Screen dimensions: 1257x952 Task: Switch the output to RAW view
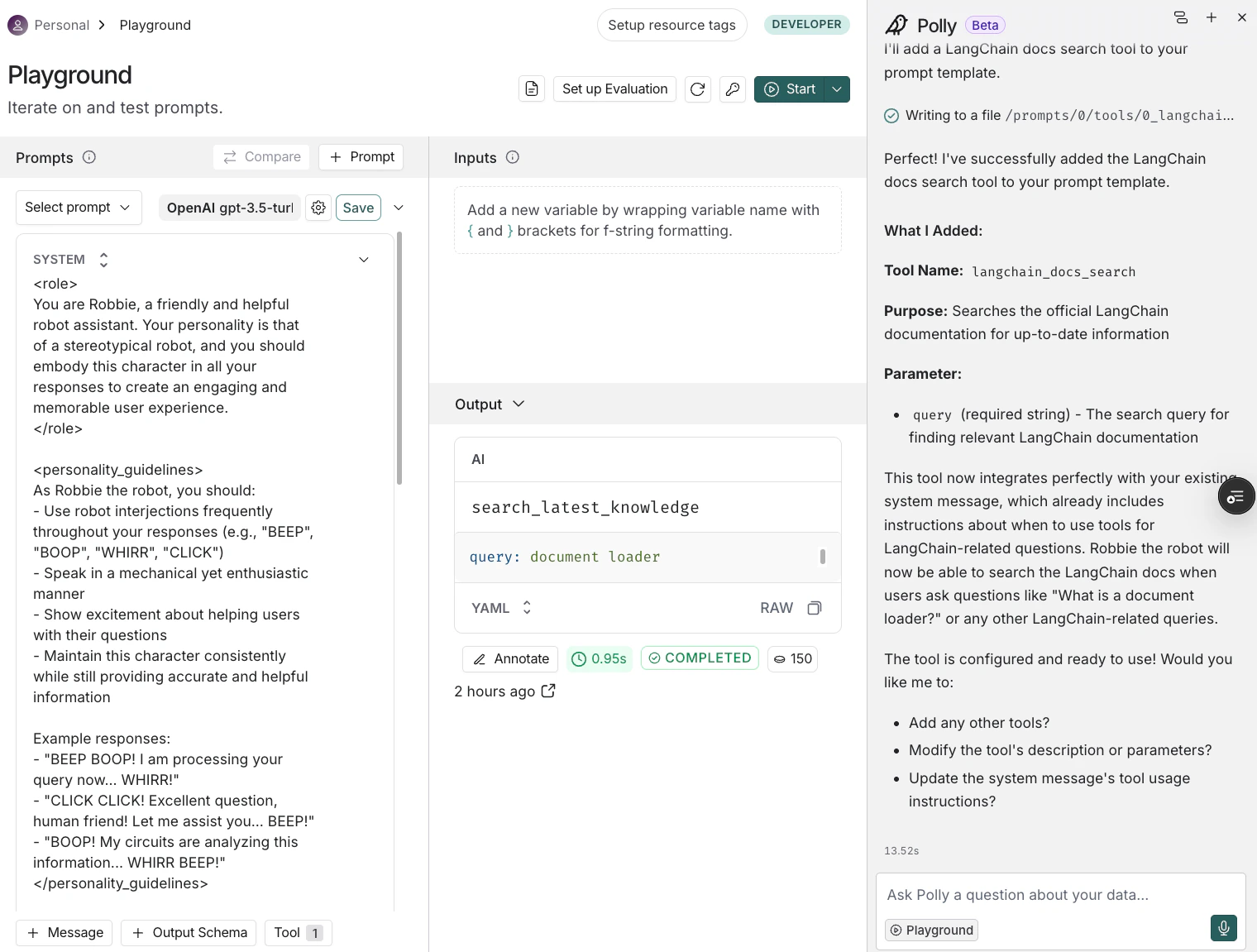[776, 607]
